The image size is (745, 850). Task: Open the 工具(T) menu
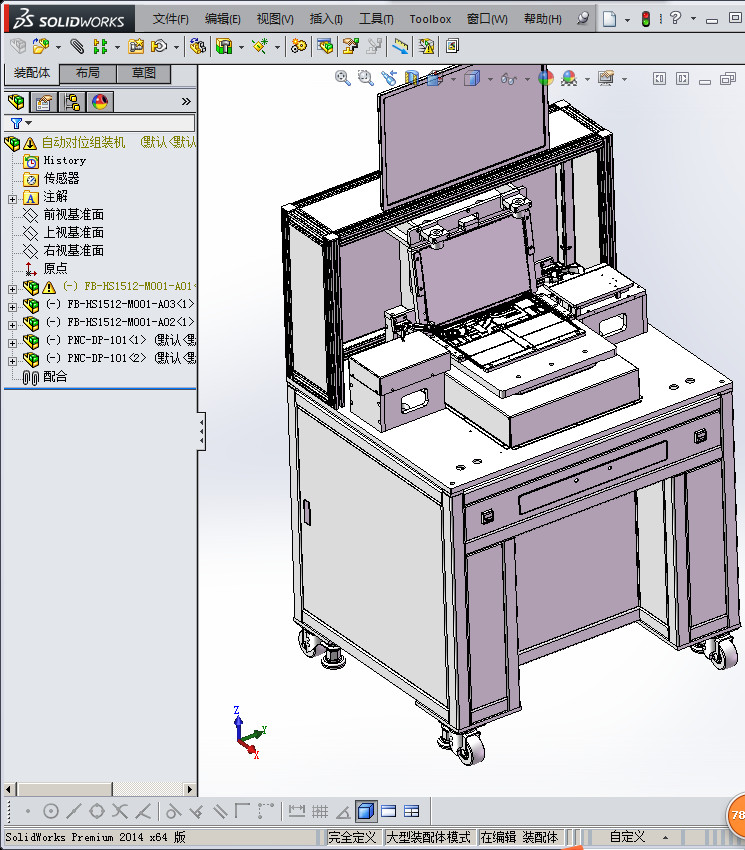click(376, 19)
